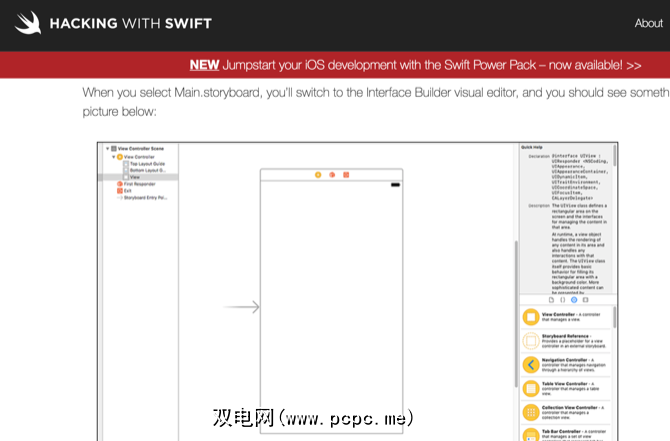Click the Tab Bar Controller library icon
Viewport: 670px width, 441px height.
[531, 434]
